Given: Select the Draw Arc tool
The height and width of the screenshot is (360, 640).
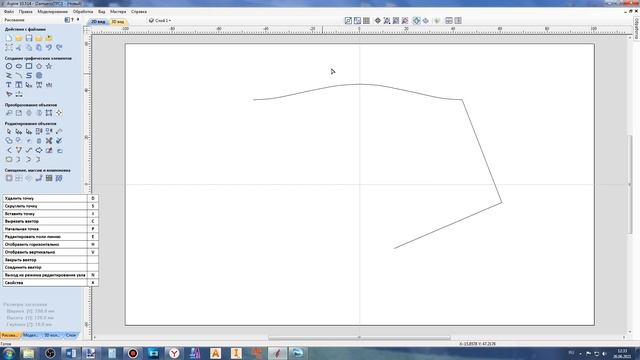Looking at the screenshot, I should 19,76.
